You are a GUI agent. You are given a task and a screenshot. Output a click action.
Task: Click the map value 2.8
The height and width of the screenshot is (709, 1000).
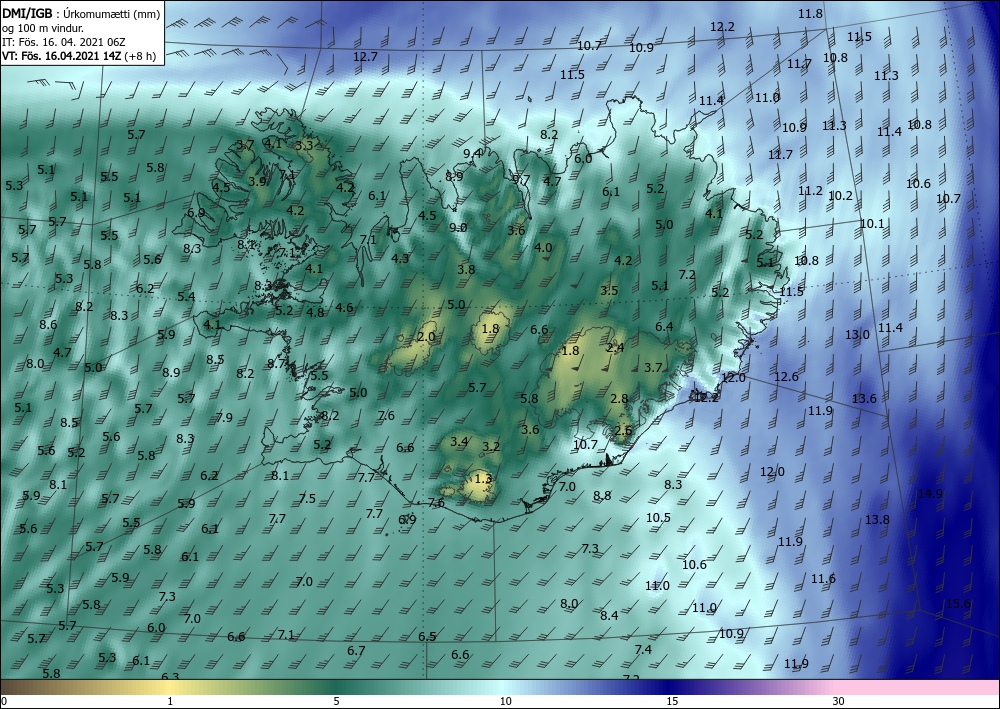pyautogui.click(x=619, y=398)
